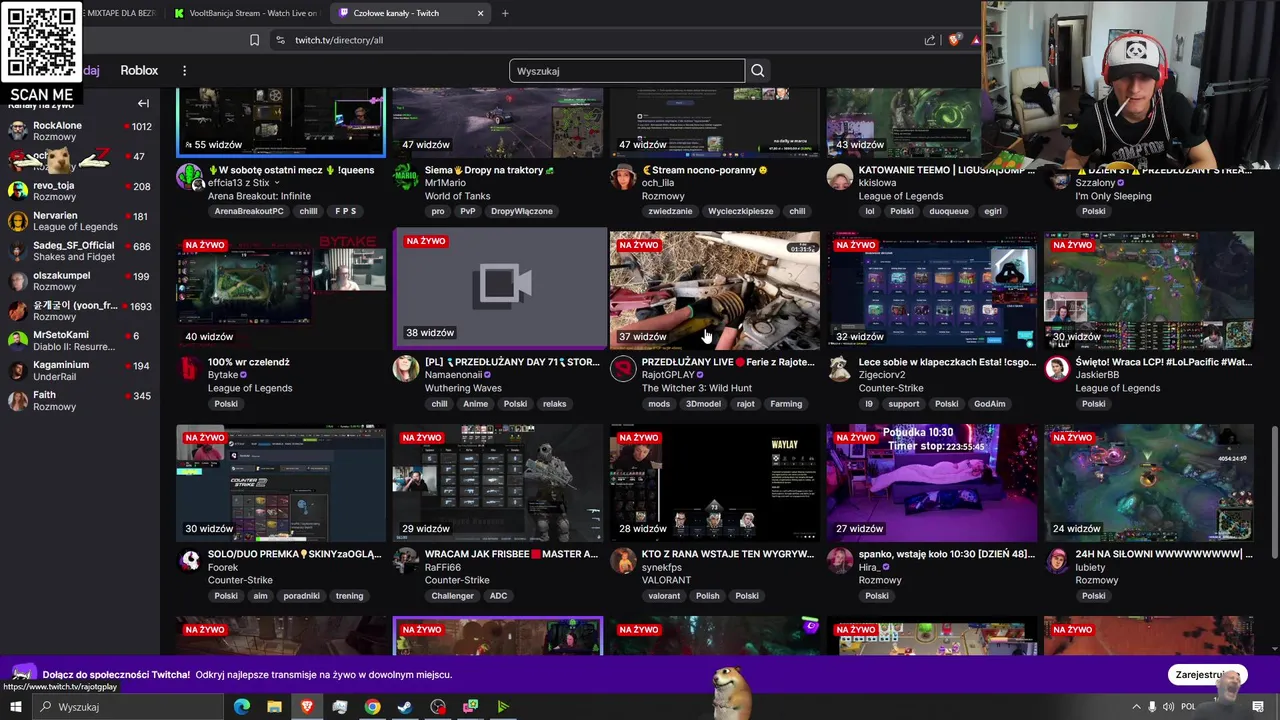Open the Roblox navigation item
This screenshot has height=720, width=1280.
[139, 70]
